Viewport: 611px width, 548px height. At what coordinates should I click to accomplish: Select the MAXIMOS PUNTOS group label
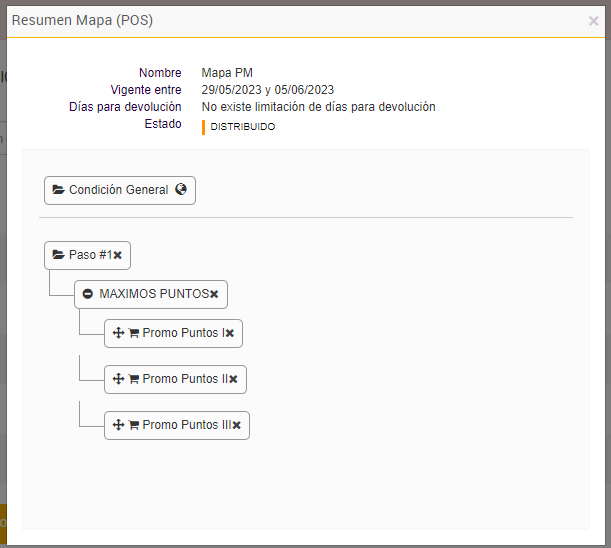(x=154, y=294)
